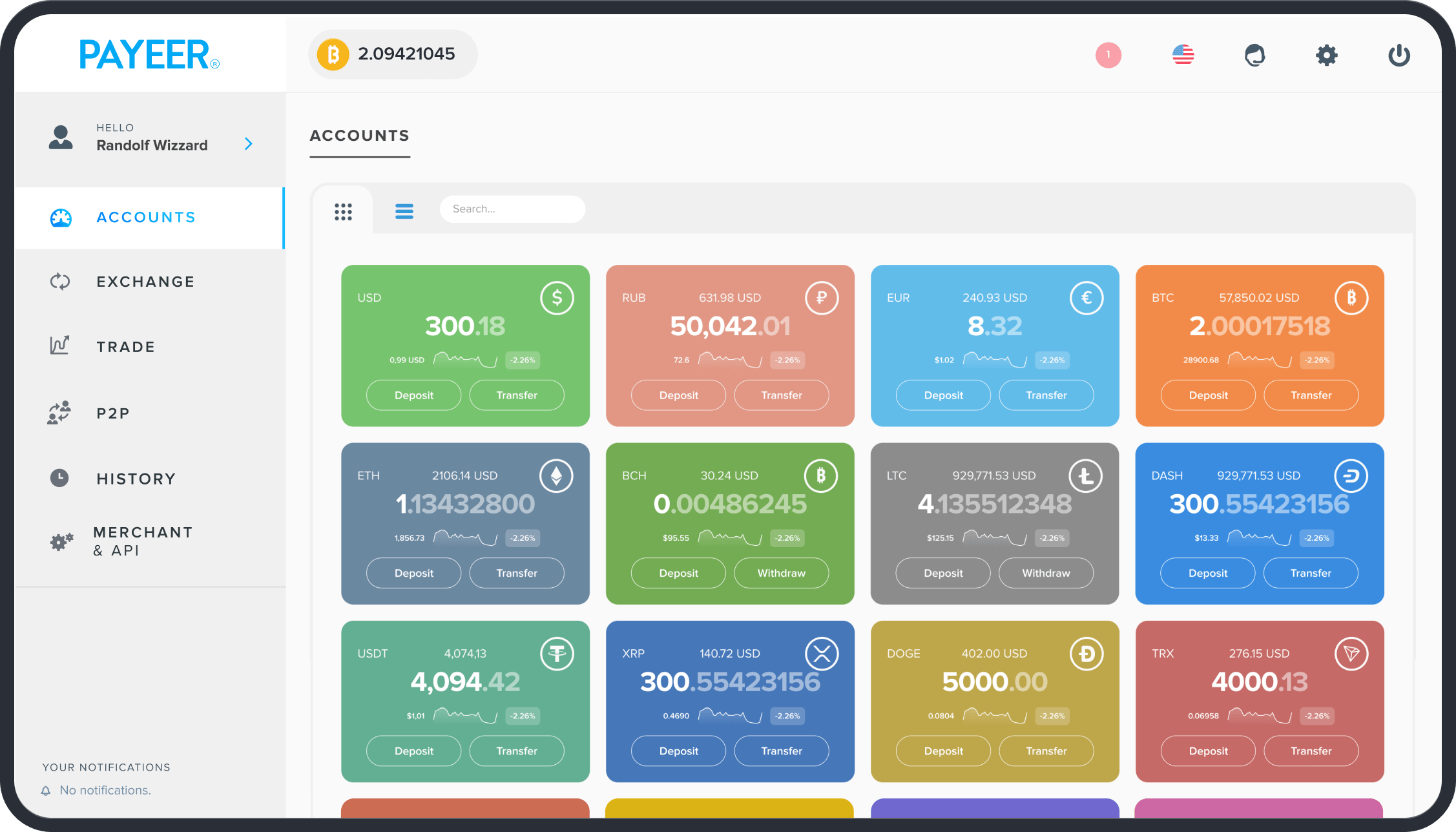1456x832 pixels.
Task: Open language selector US flag
Action: point(1183,55)
